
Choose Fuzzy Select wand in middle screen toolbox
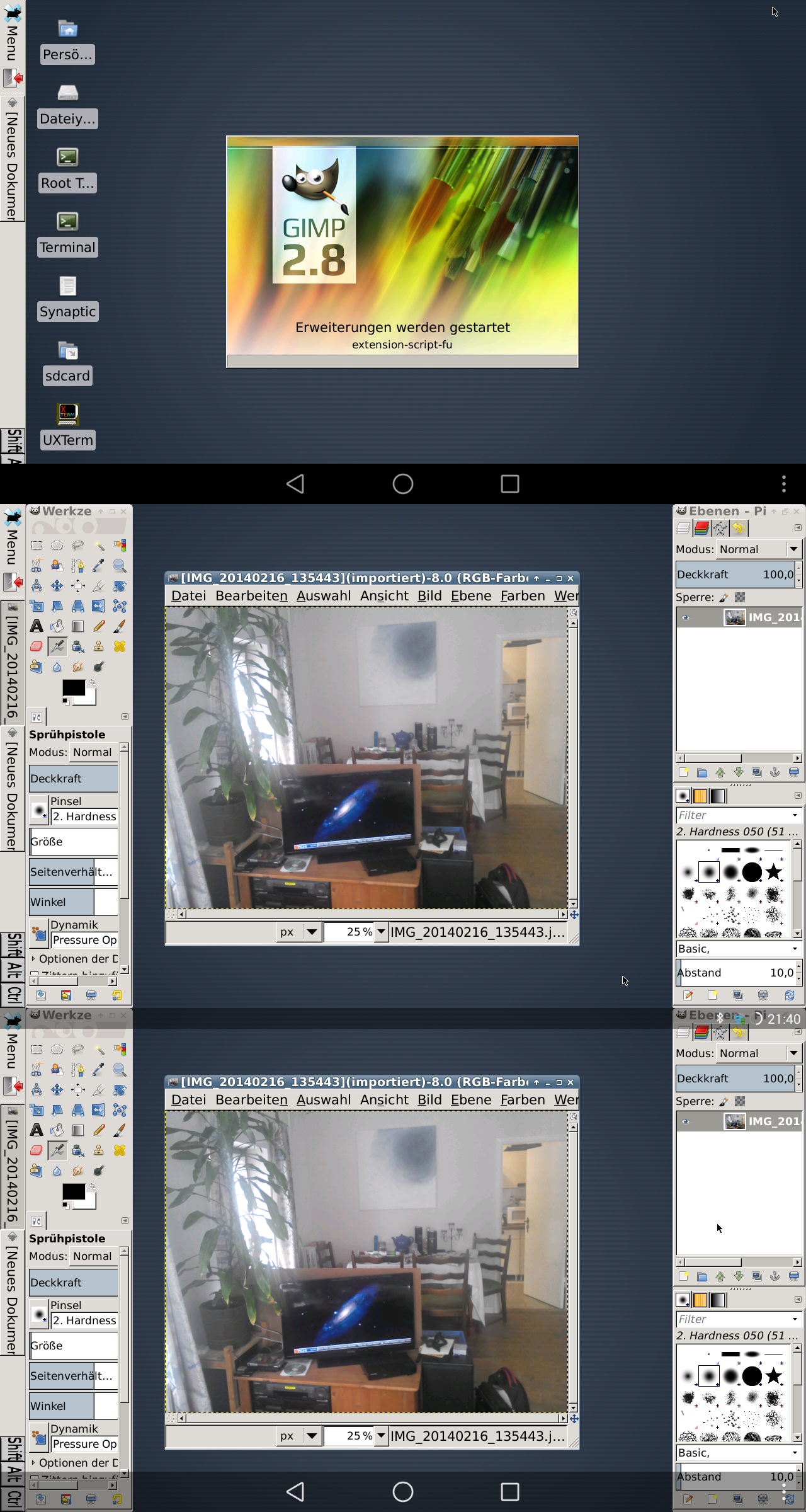(x=99, y=546)
